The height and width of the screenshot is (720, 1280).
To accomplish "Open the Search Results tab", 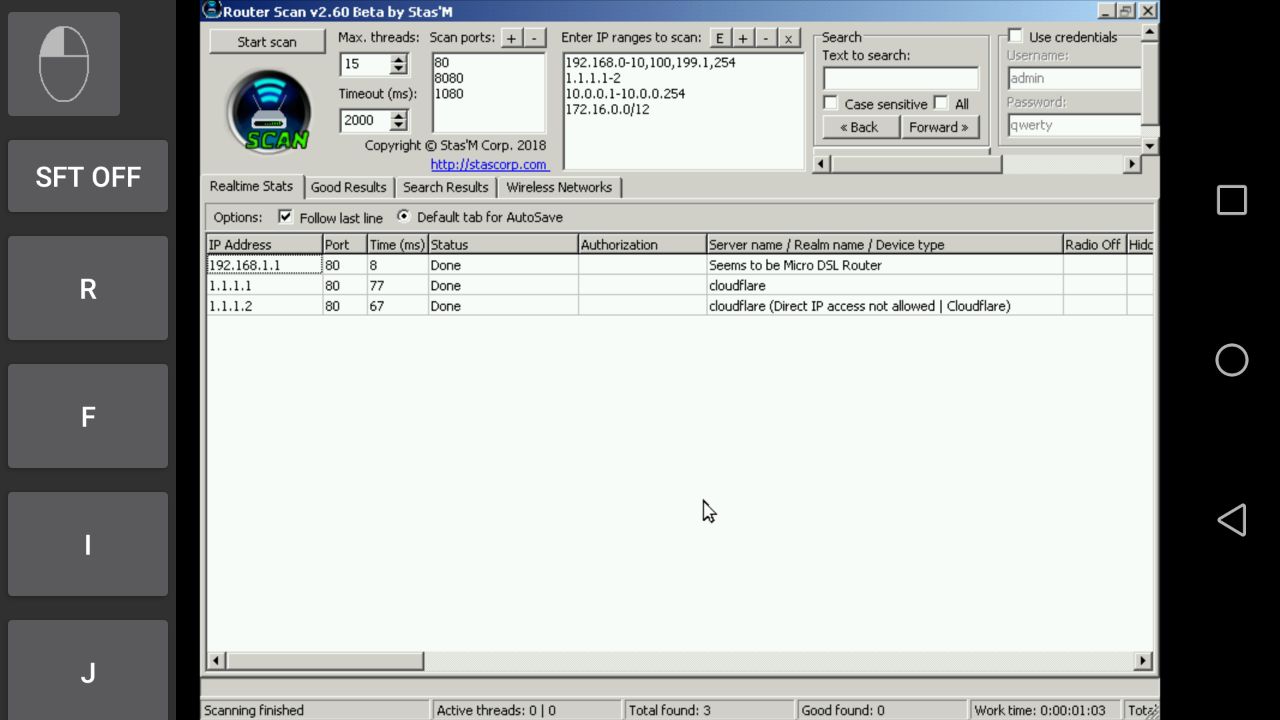I will click(446, 187).
